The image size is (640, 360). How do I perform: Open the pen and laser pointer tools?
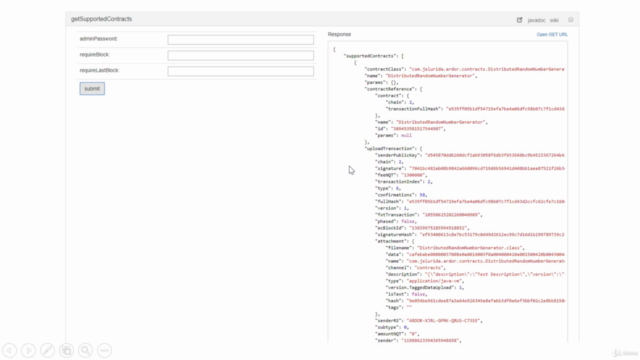[x=47, y=351]
